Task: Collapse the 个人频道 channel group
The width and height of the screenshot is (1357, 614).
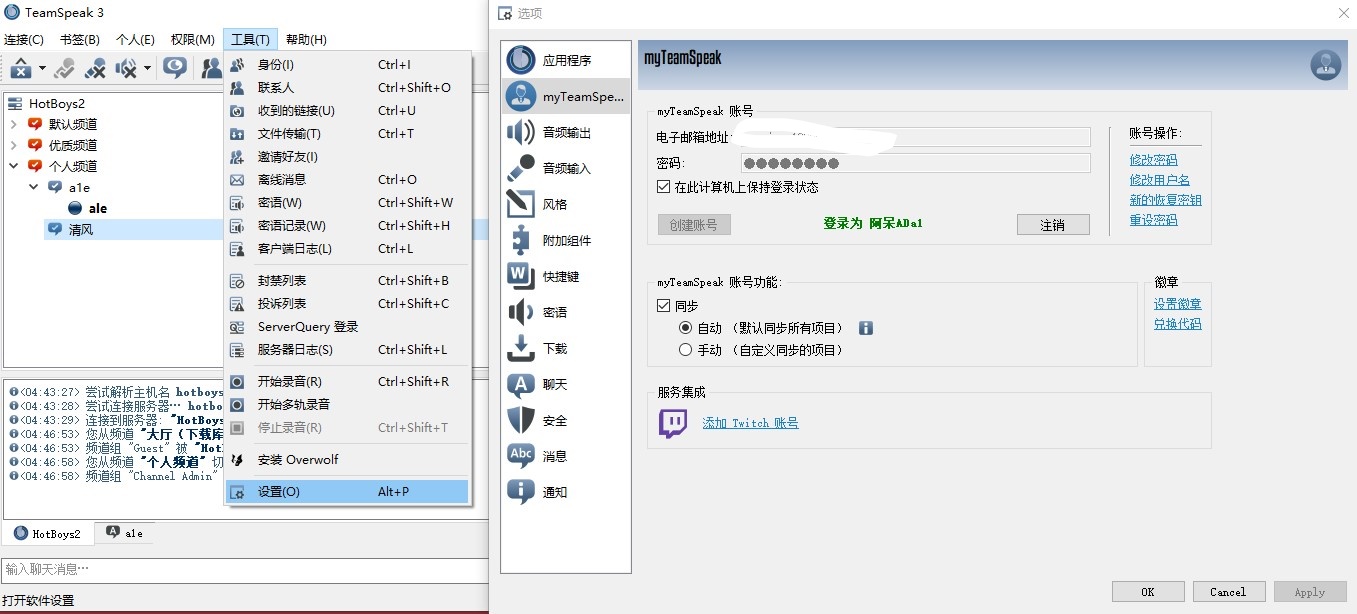Action: pyautogui.click(x=13, y=166)
